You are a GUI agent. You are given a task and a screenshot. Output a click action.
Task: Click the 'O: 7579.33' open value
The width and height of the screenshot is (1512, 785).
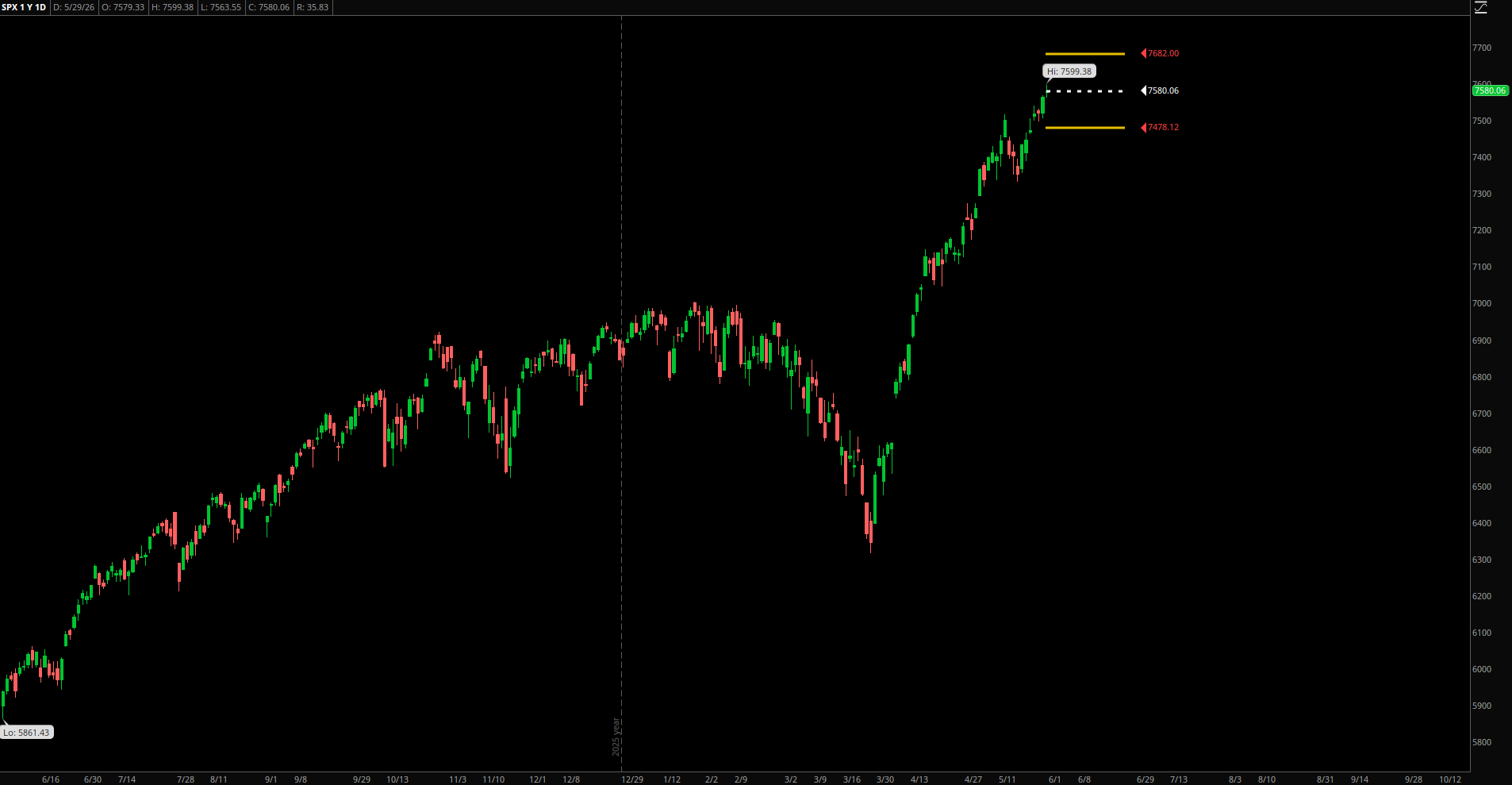pyautogui.click(x=123, y=7)
